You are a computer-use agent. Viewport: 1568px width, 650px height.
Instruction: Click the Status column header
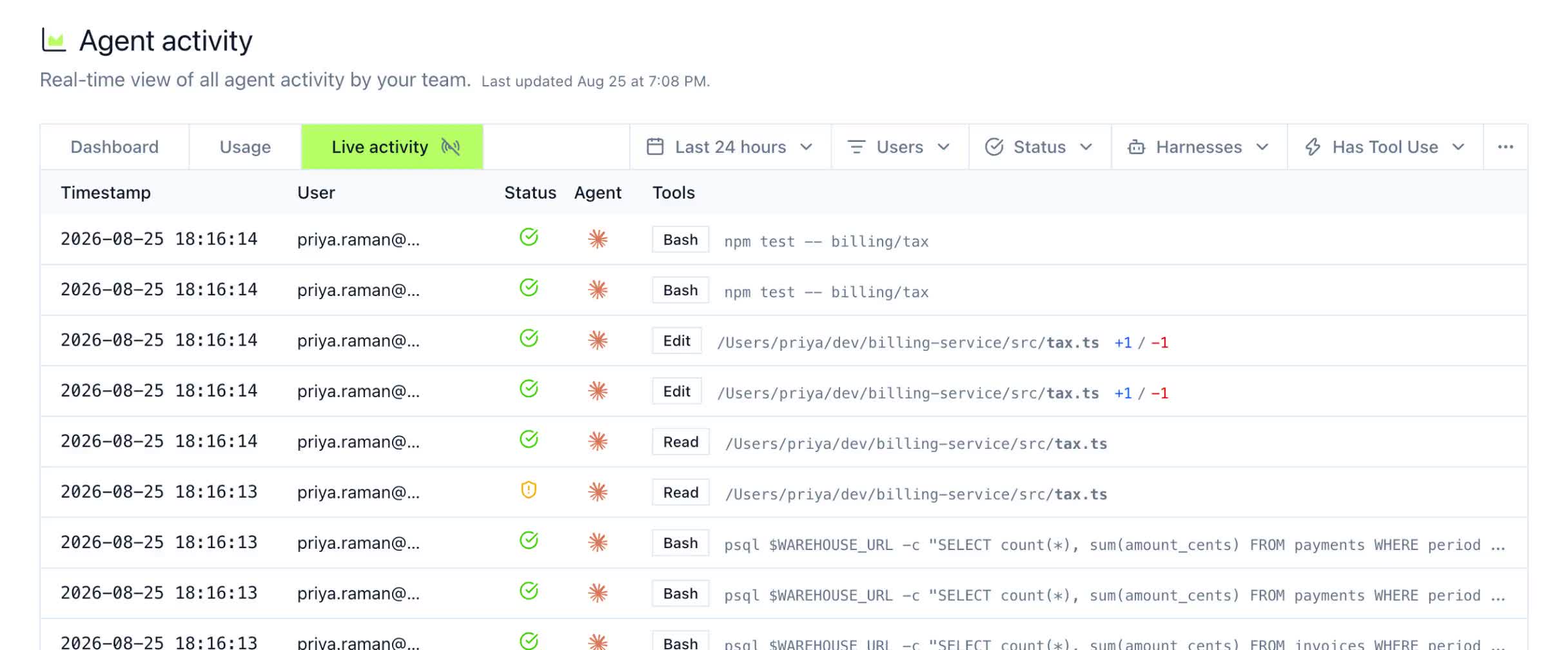pos(530,193)
